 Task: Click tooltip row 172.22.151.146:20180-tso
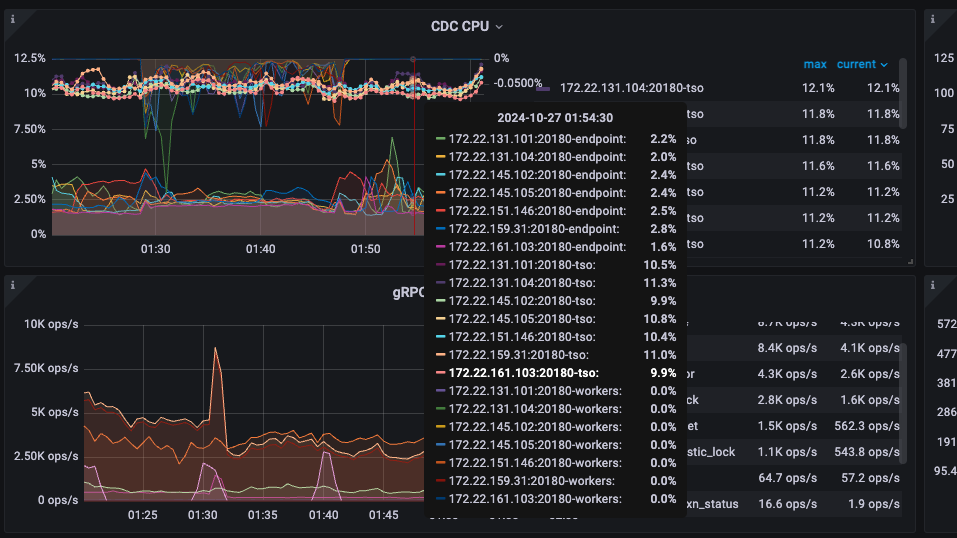click(x=555, y=337)
